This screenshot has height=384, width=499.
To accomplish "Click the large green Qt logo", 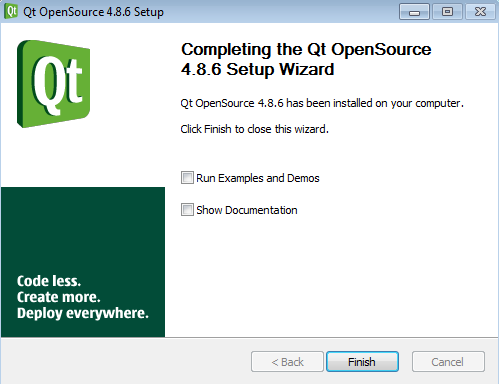I will point(54,84).
